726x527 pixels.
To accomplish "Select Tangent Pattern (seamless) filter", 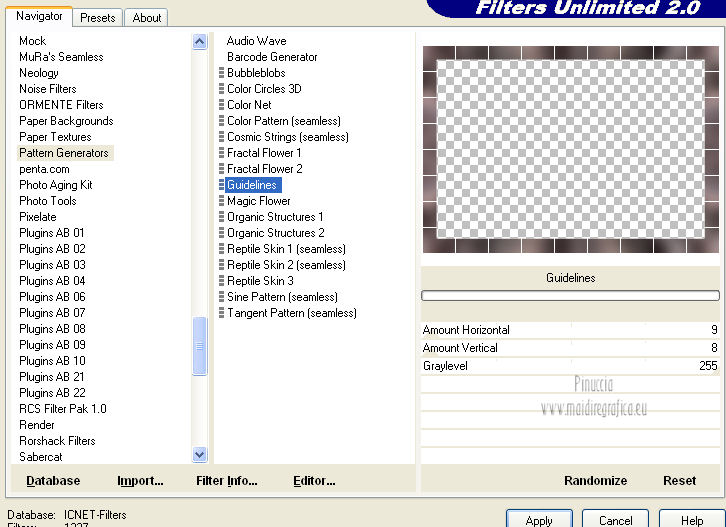I will pyautogui.click(x=292, y=313).
